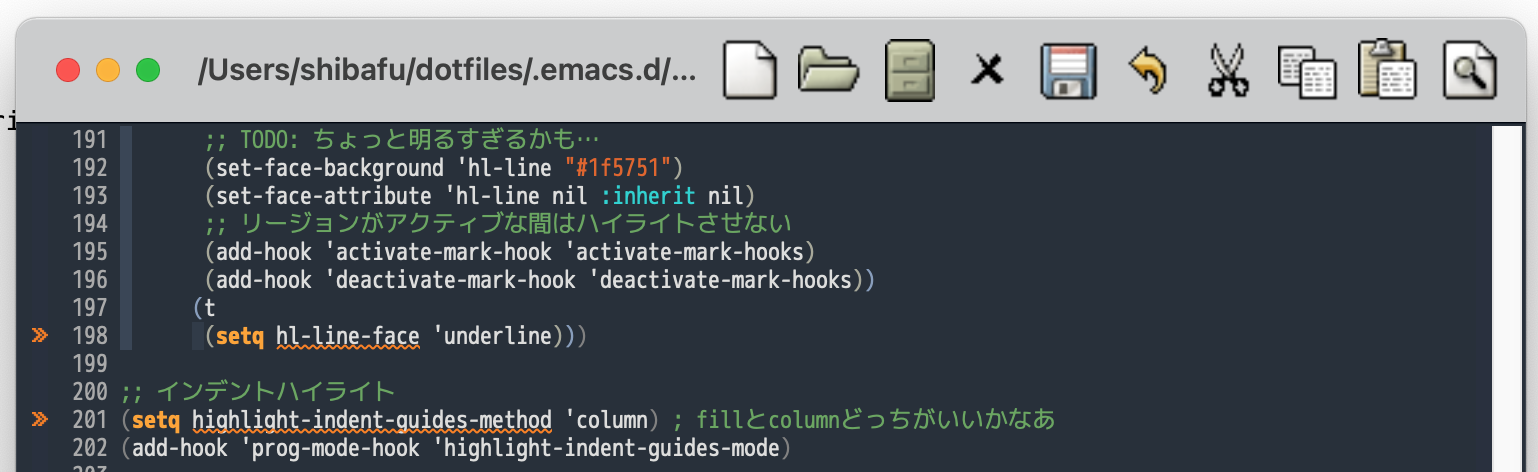The width and height of the screenshot is (1538, 472).
Task: Click the underlined hl-line-face symbol
Action: pos(347,336)
